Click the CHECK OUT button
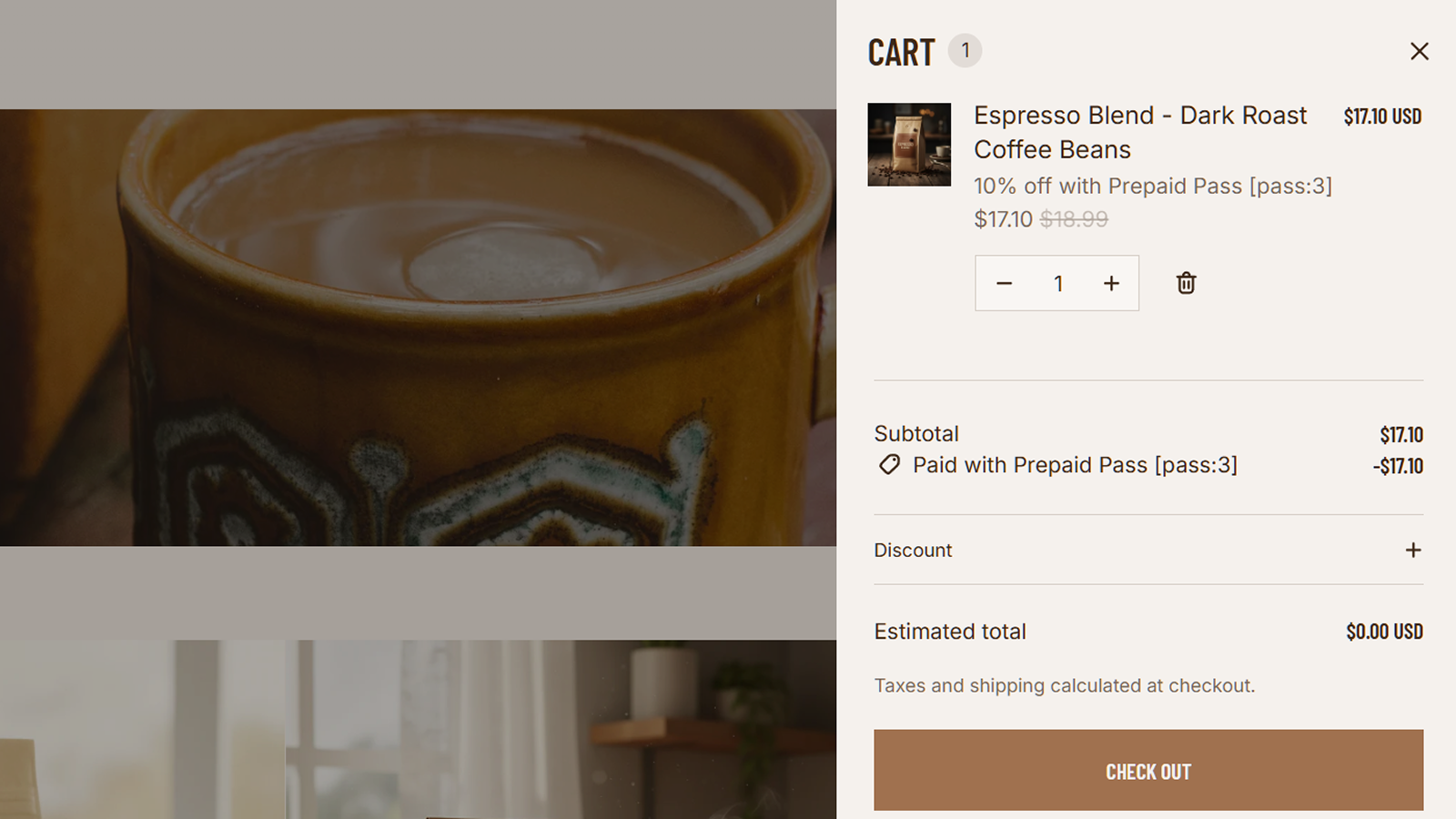Image resolution: width=1456 pixels, height=819 pixels. click(1148, 770)
